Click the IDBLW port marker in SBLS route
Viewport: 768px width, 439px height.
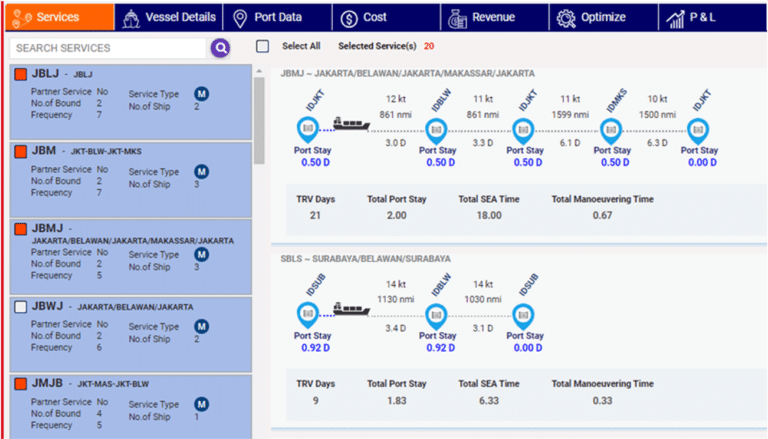[x=435, y=314]
